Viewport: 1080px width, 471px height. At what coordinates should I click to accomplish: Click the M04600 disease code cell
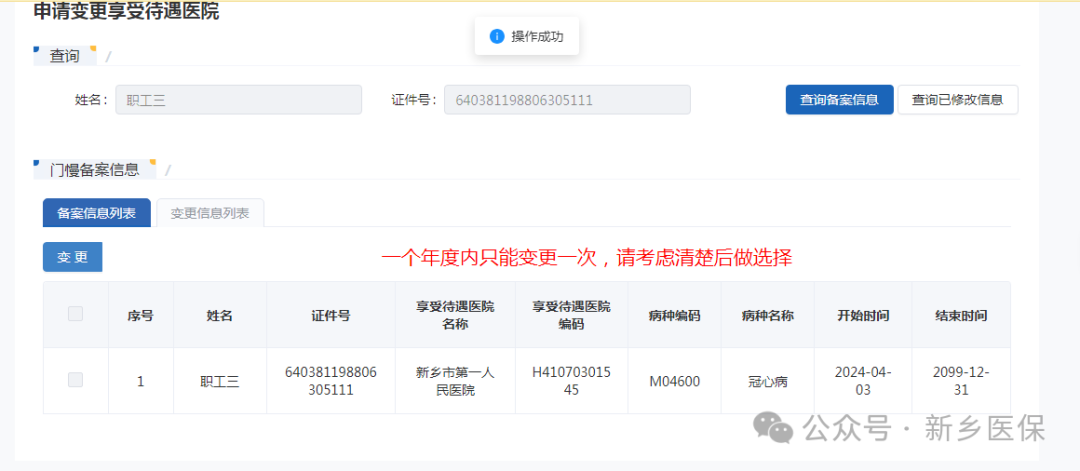tap(674, 381)
